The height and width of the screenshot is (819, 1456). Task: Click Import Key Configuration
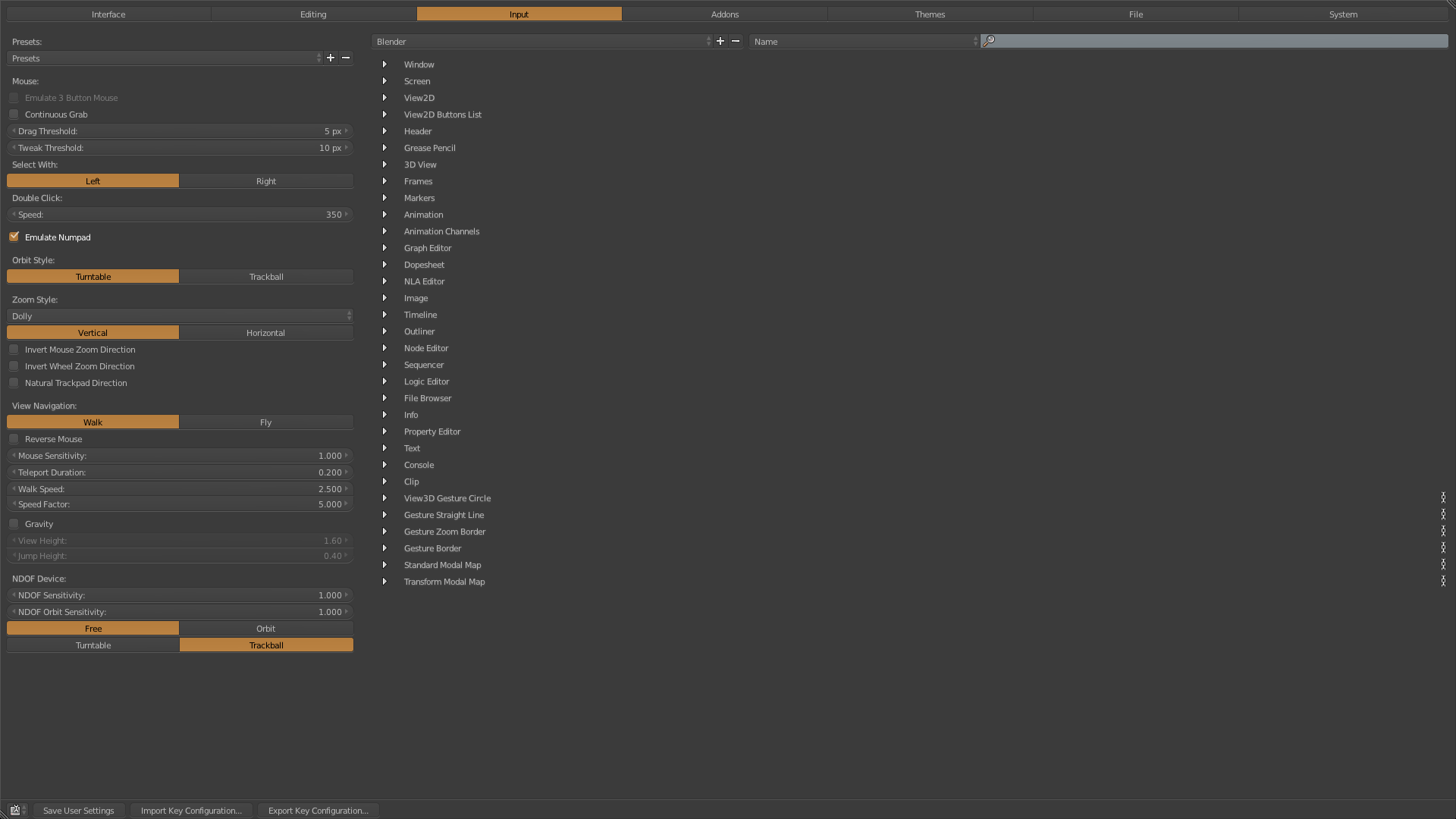191,810
